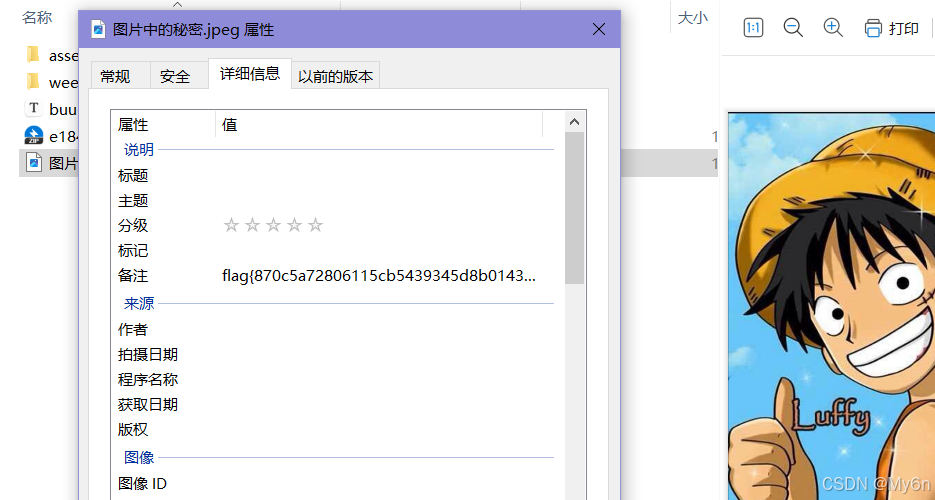Click the 版权 property row
This screenshot has height=500, width=935.
(336, 430)
